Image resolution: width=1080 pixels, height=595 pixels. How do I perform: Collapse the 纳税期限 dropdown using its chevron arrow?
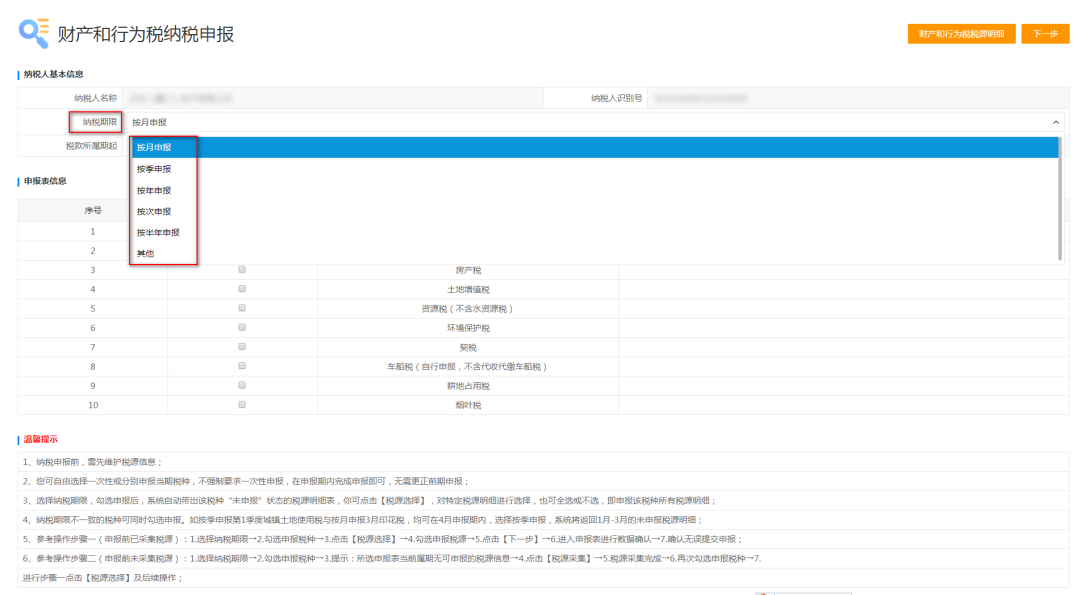[1056, 122]
